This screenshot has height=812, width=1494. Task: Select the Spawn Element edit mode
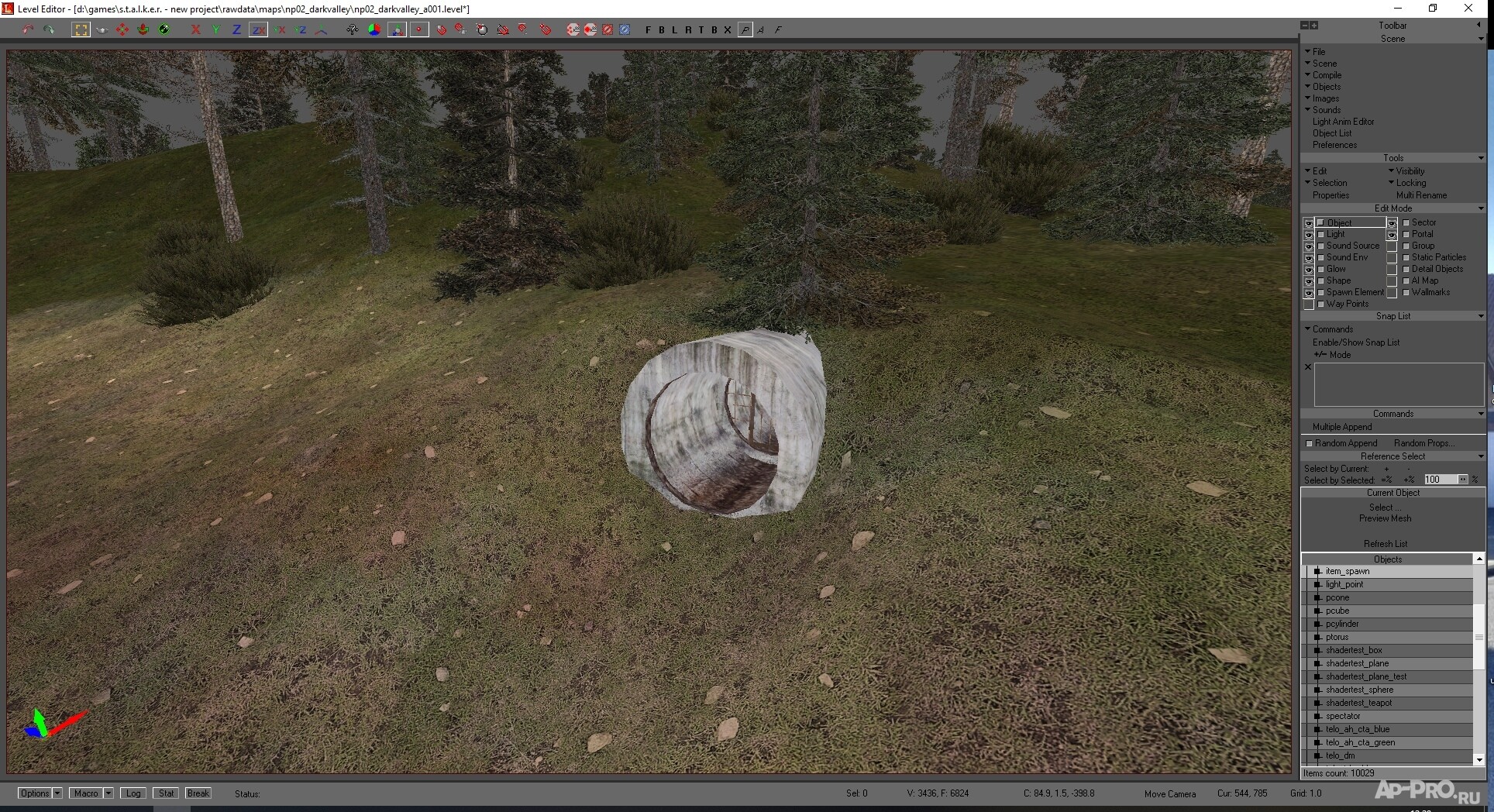tap(1354, 292)
